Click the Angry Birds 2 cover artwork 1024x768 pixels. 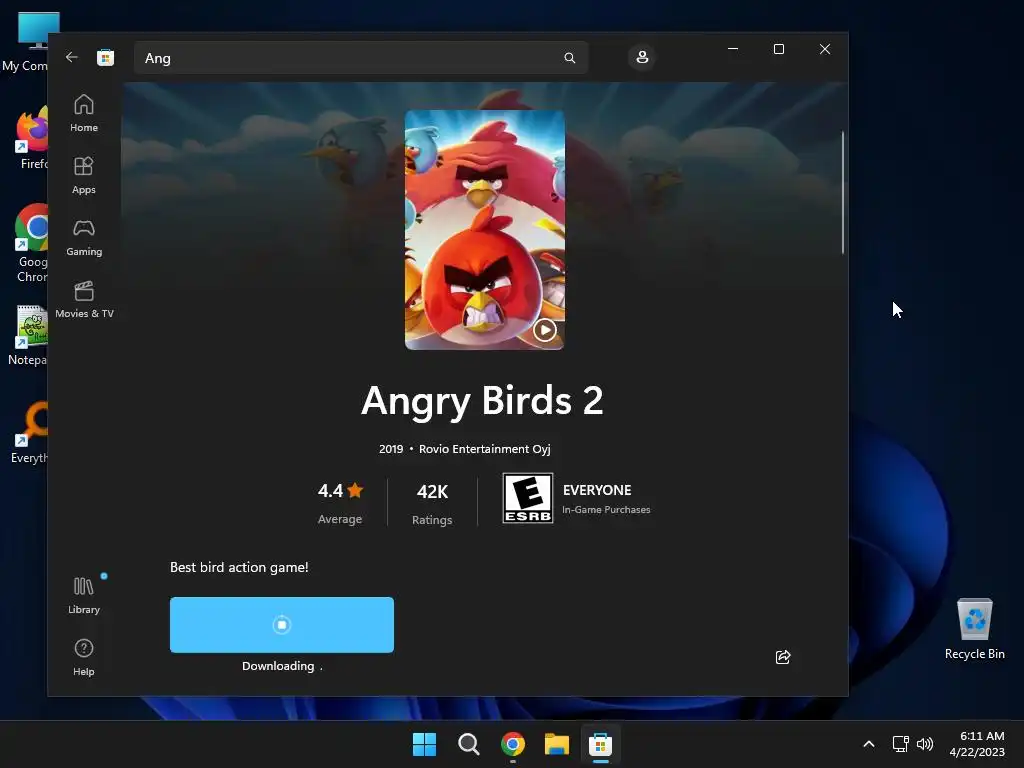485,230
